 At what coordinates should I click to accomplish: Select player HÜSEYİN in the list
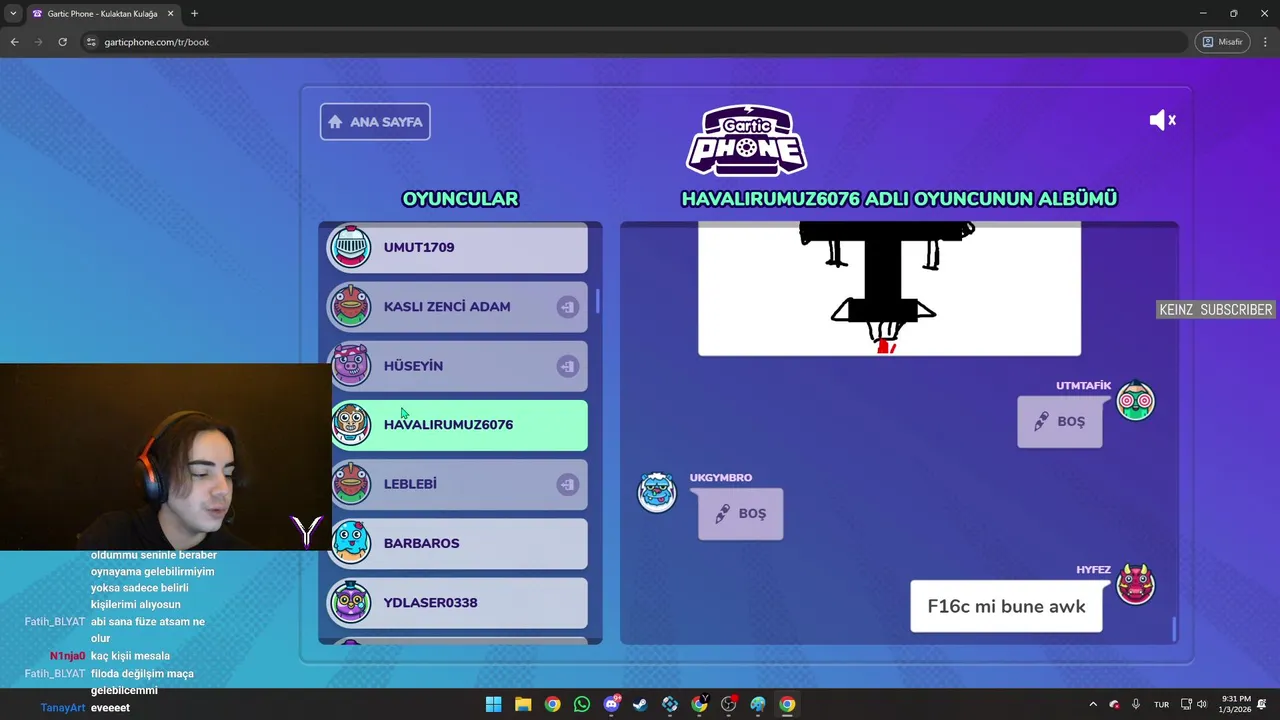[458, 366]
